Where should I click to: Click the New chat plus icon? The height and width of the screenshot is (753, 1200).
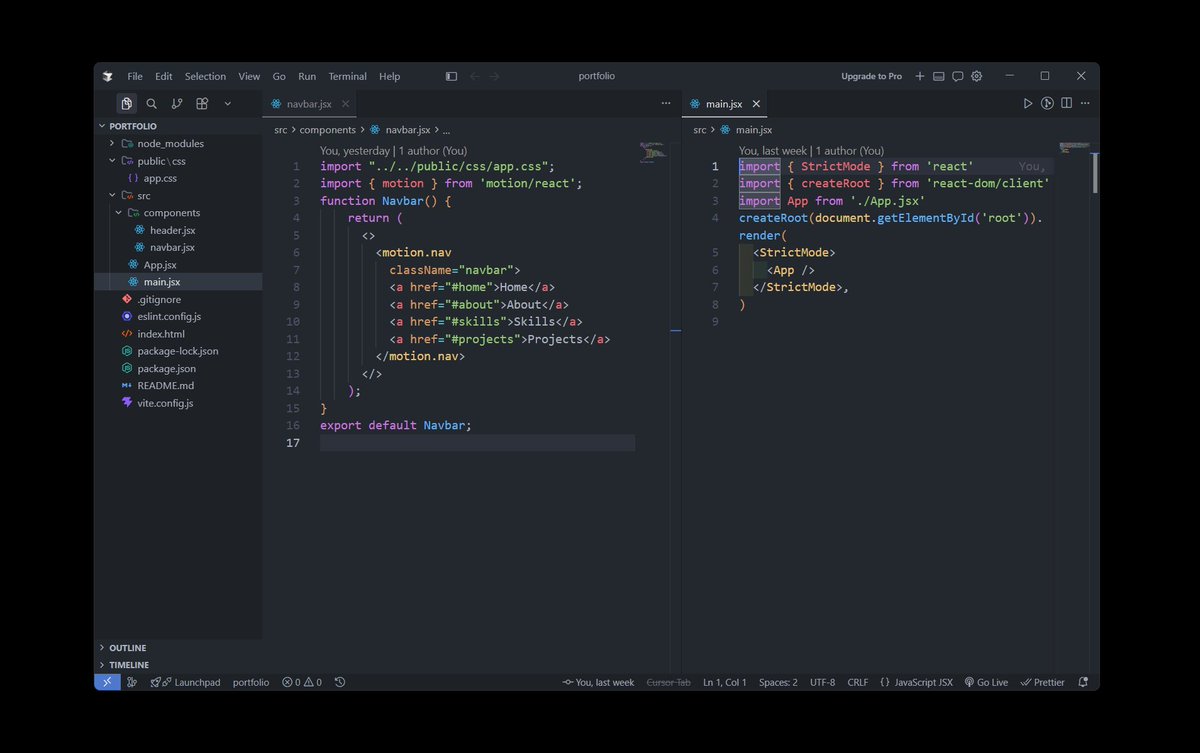(x=920, y=76)
